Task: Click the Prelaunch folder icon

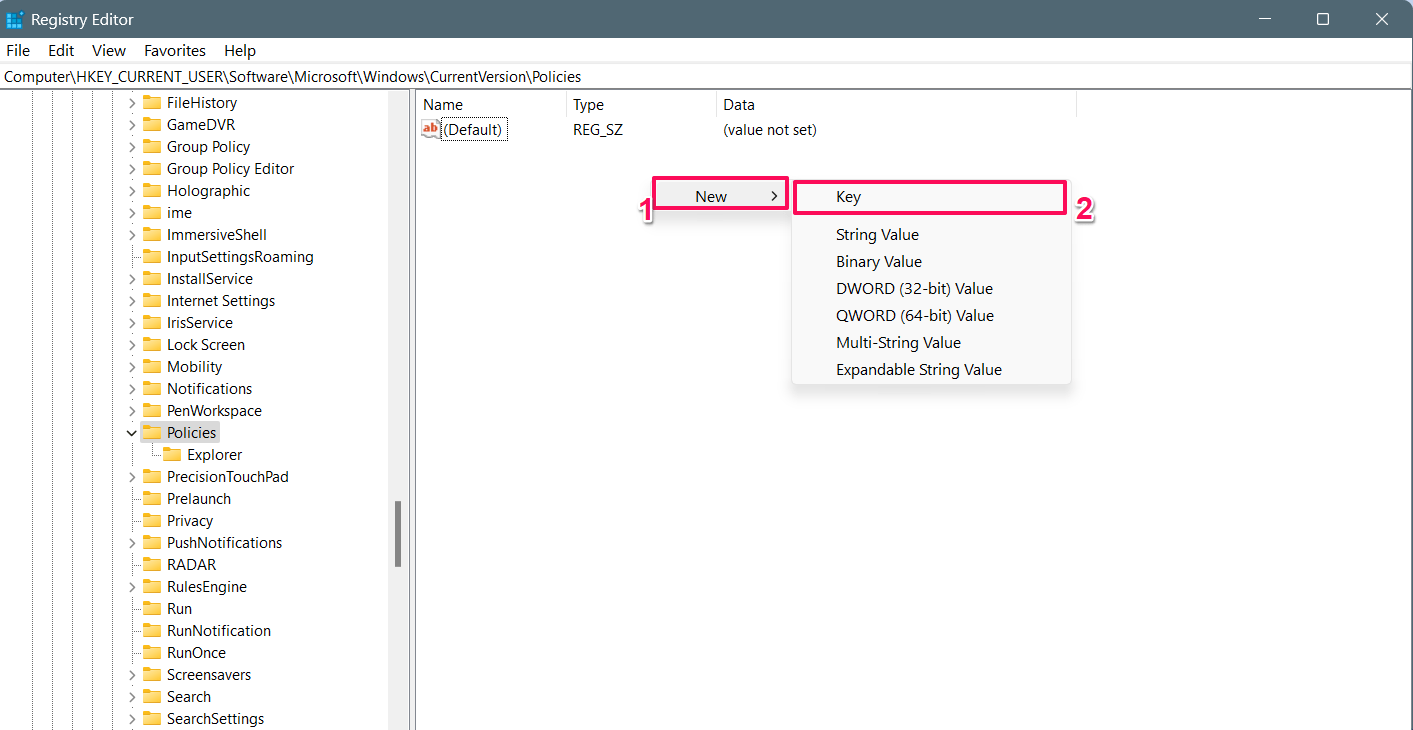Action: 152,498
